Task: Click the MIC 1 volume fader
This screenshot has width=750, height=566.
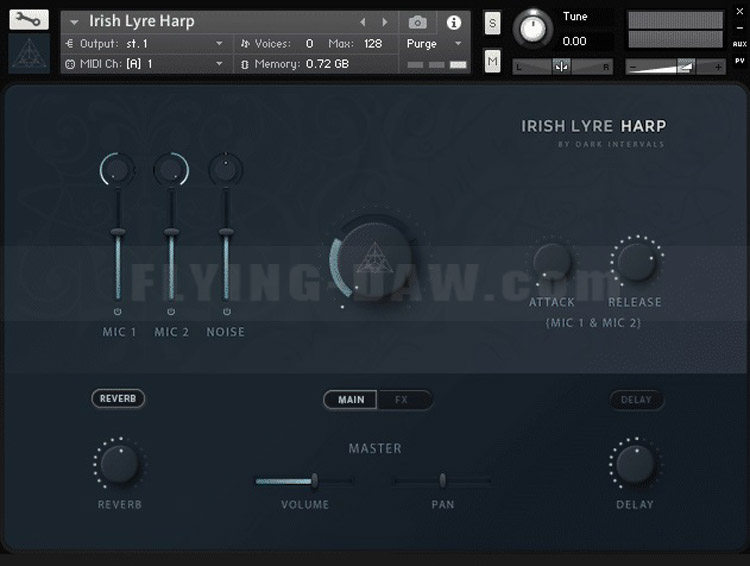Action: coord(118,232)
